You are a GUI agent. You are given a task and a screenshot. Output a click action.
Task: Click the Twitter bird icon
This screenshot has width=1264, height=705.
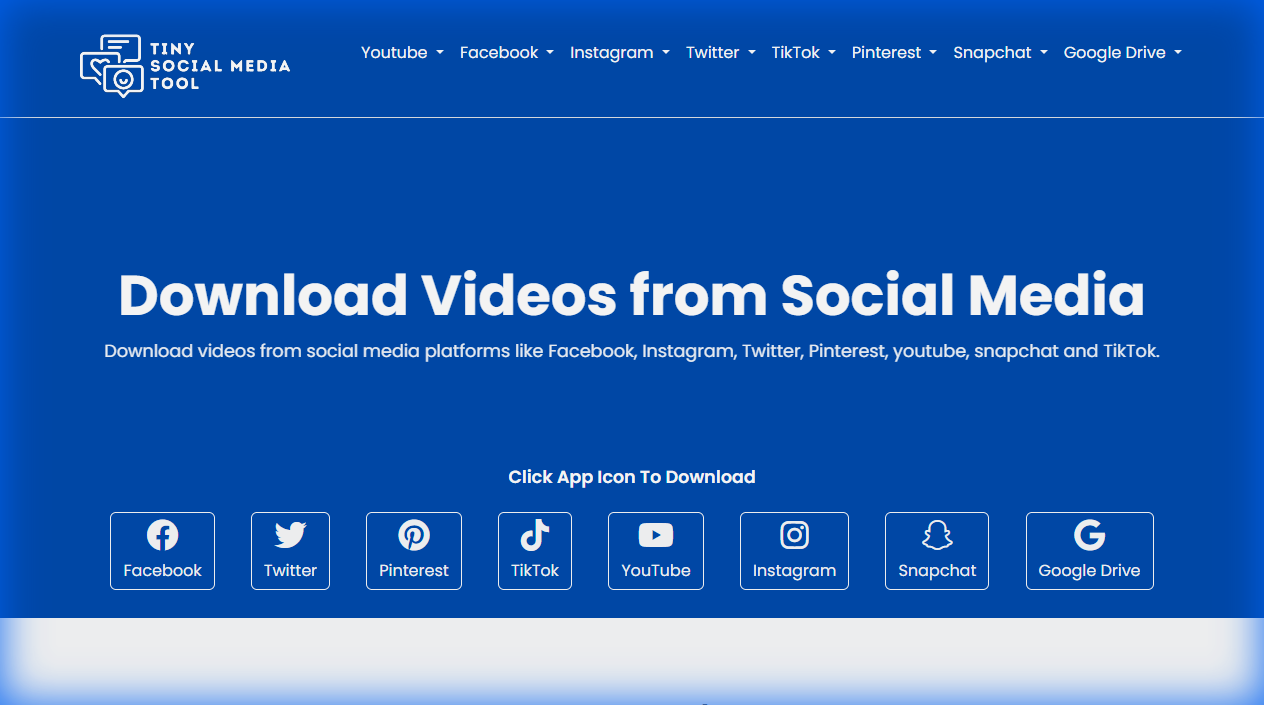[290, 535]
